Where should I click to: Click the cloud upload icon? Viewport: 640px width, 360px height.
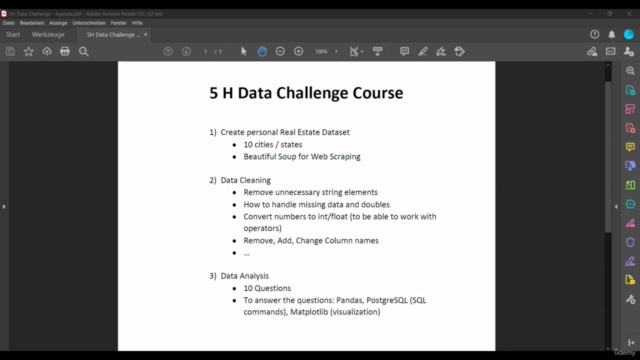pos(47,51)
